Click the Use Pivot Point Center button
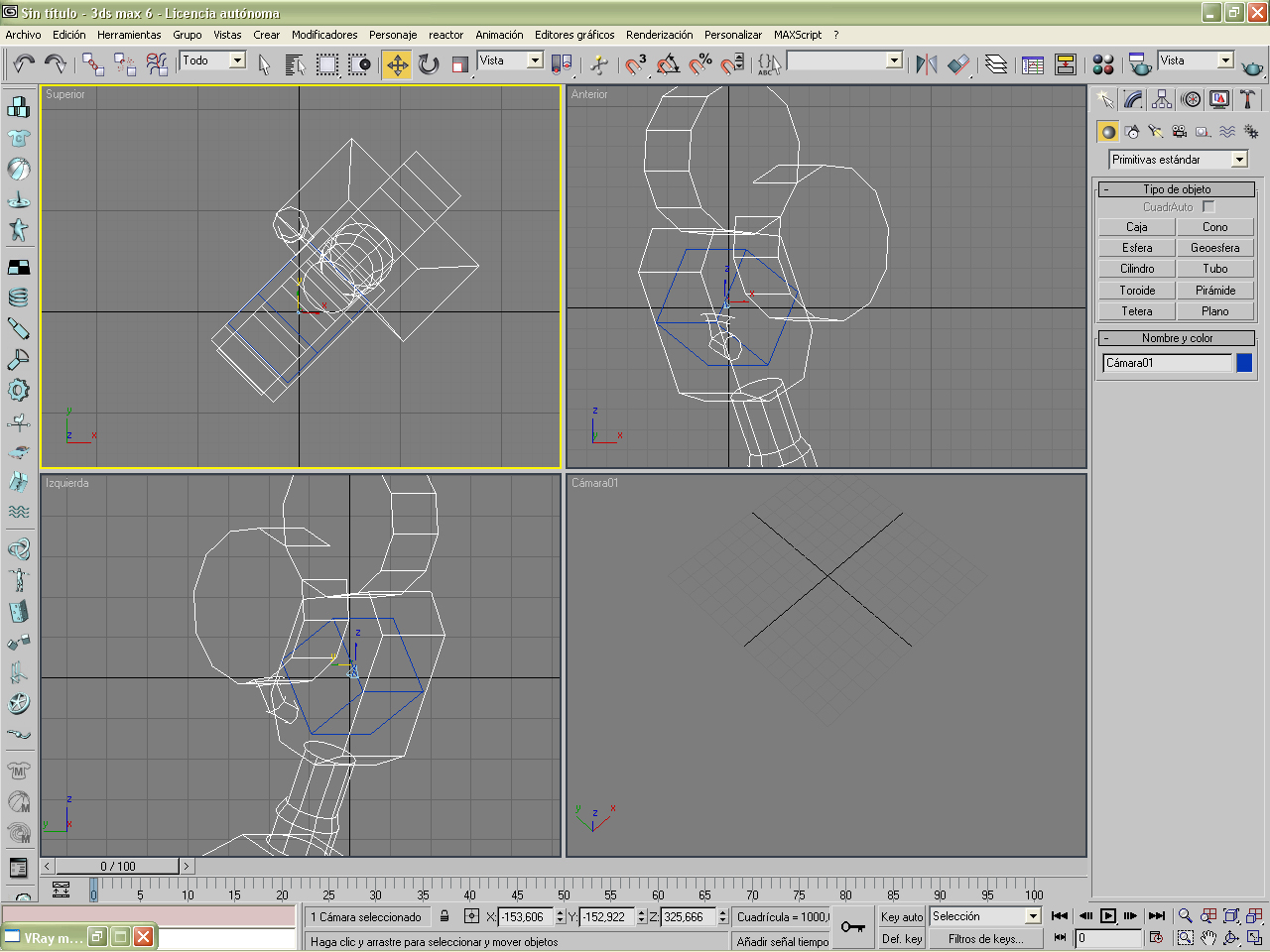The image size is (1270, 952). tap(562, 64)
